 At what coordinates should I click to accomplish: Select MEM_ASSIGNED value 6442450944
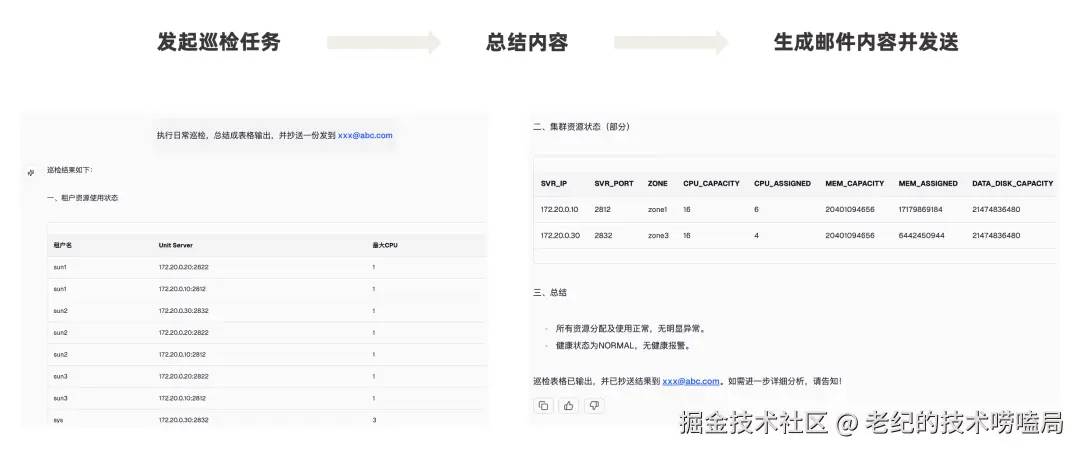pos(921,235)
